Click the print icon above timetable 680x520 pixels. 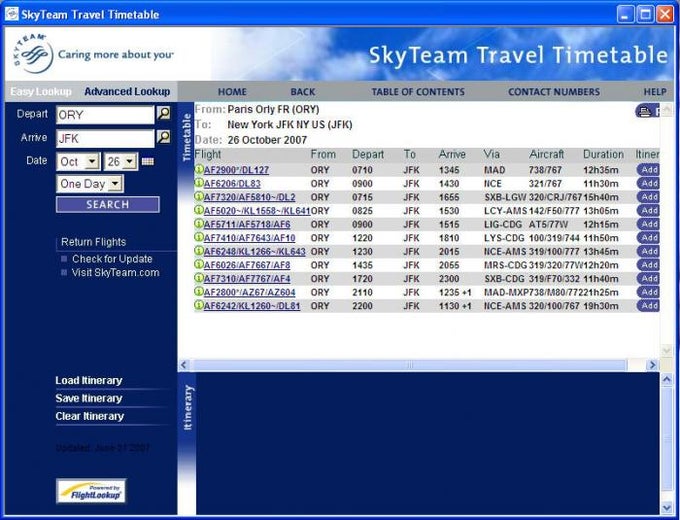point(647,111)
